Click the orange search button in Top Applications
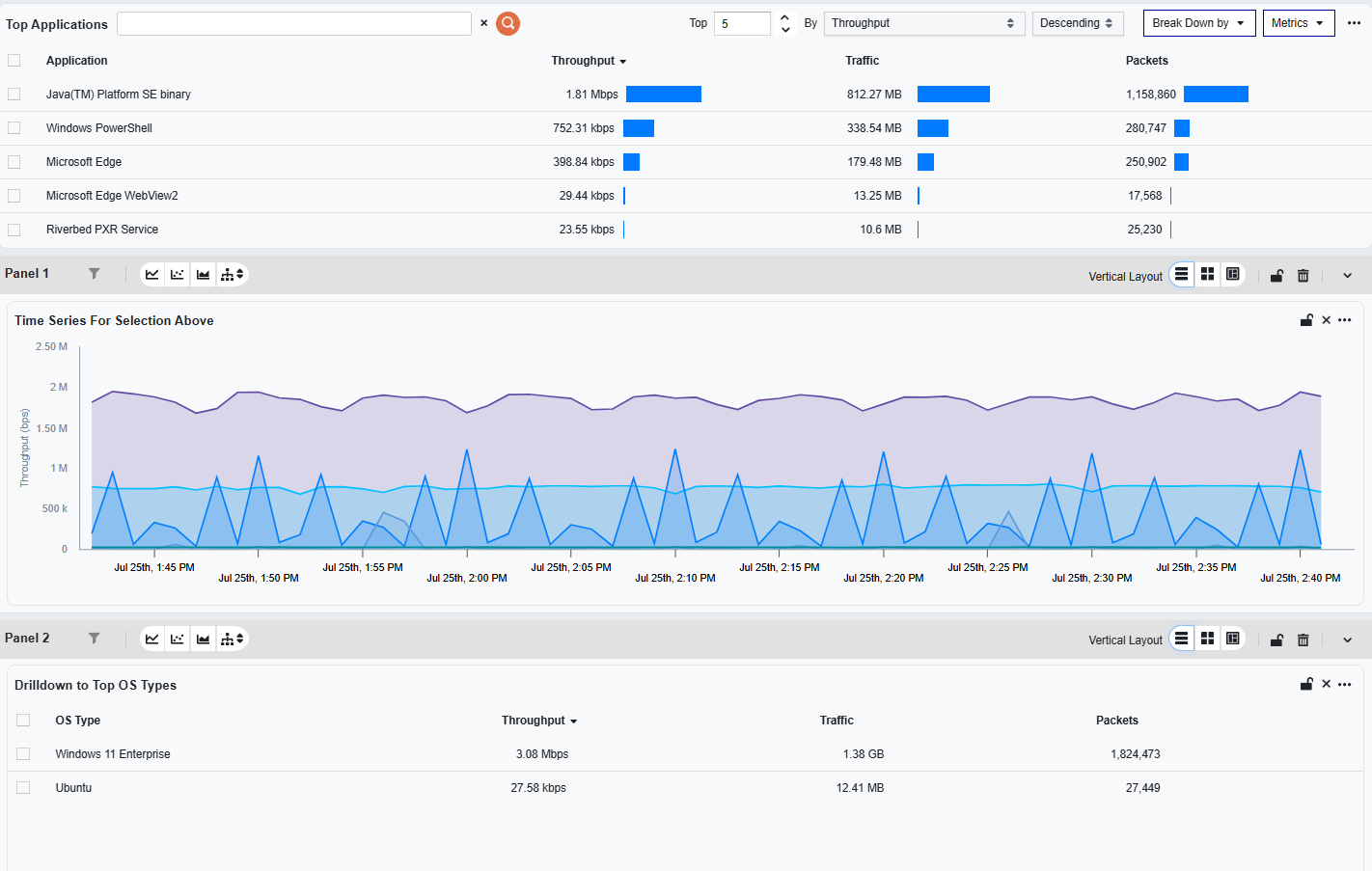The image size is (1372, 871). (x=508, y=23)
